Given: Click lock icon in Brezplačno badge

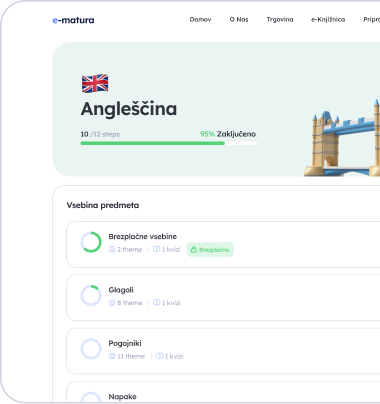Looking at the screenshot, I should pyautogui.click(x=193, y=250).
